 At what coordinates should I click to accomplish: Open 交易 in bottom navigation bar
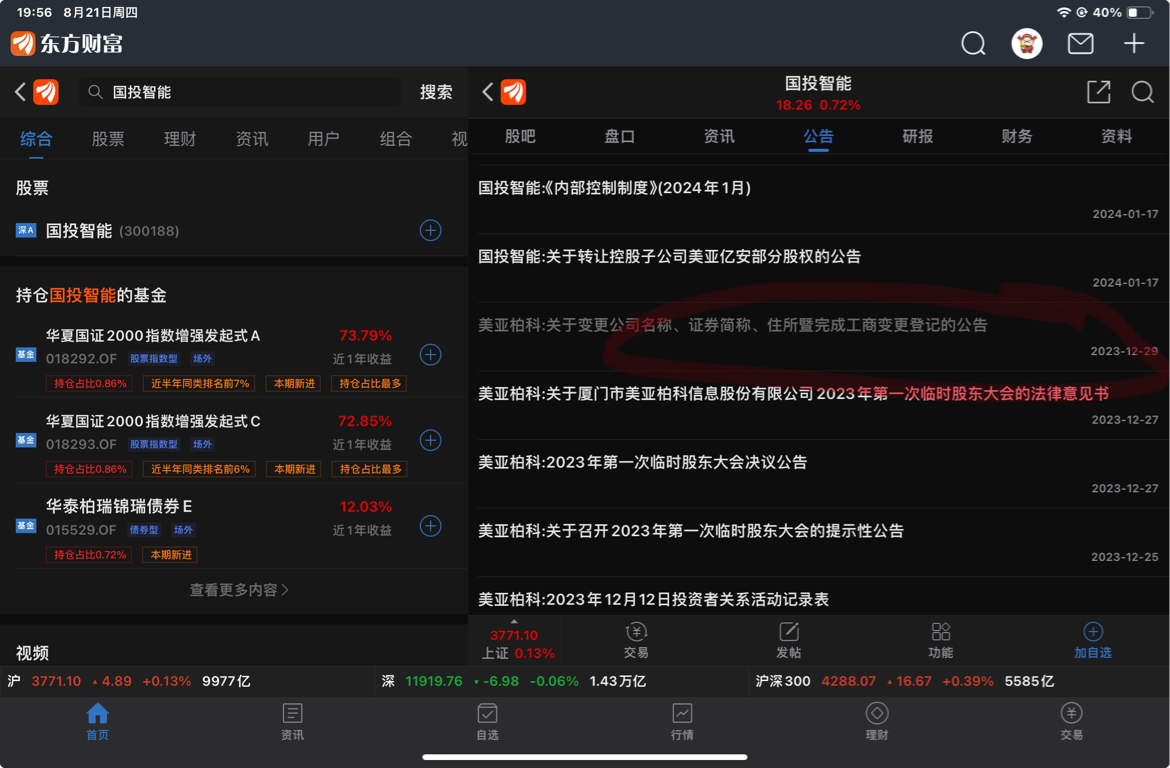1072,722
